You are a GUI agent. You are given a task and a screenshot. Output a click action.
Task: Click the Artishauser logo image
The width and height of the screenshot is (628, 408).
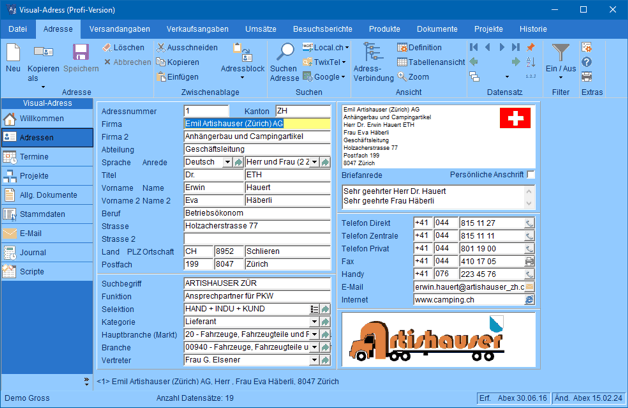[x=439, y=340]
